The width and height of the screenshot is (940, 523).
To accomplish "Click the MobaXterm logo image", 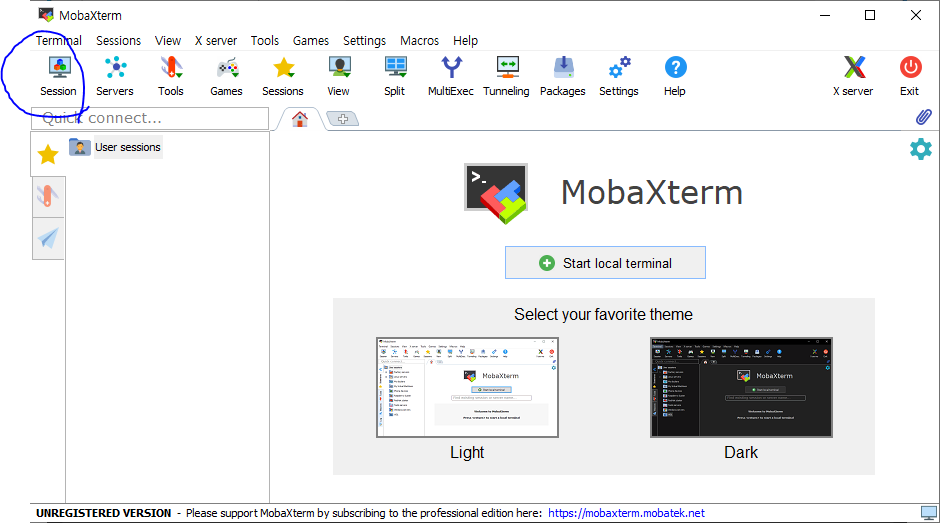I will coord(496,193).
